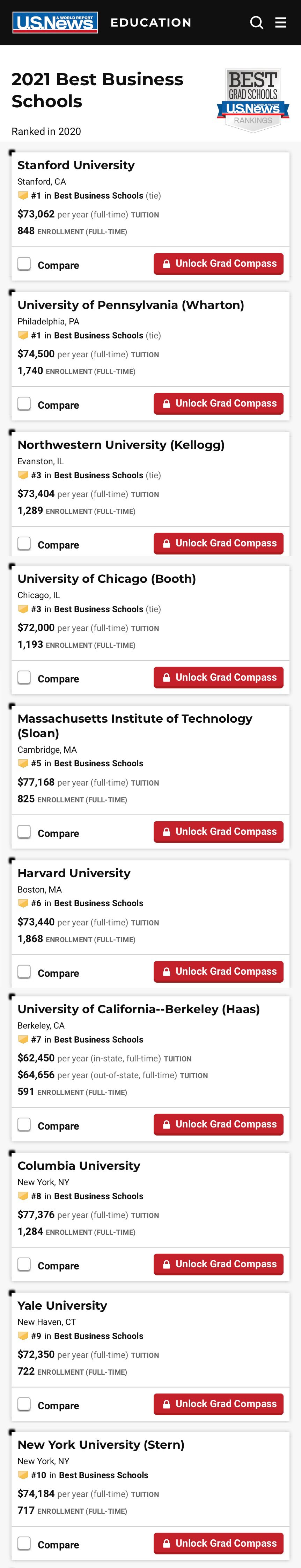301x1568 pixels.
Task: Open the hamburger menu icon
Action: point(281,22)
